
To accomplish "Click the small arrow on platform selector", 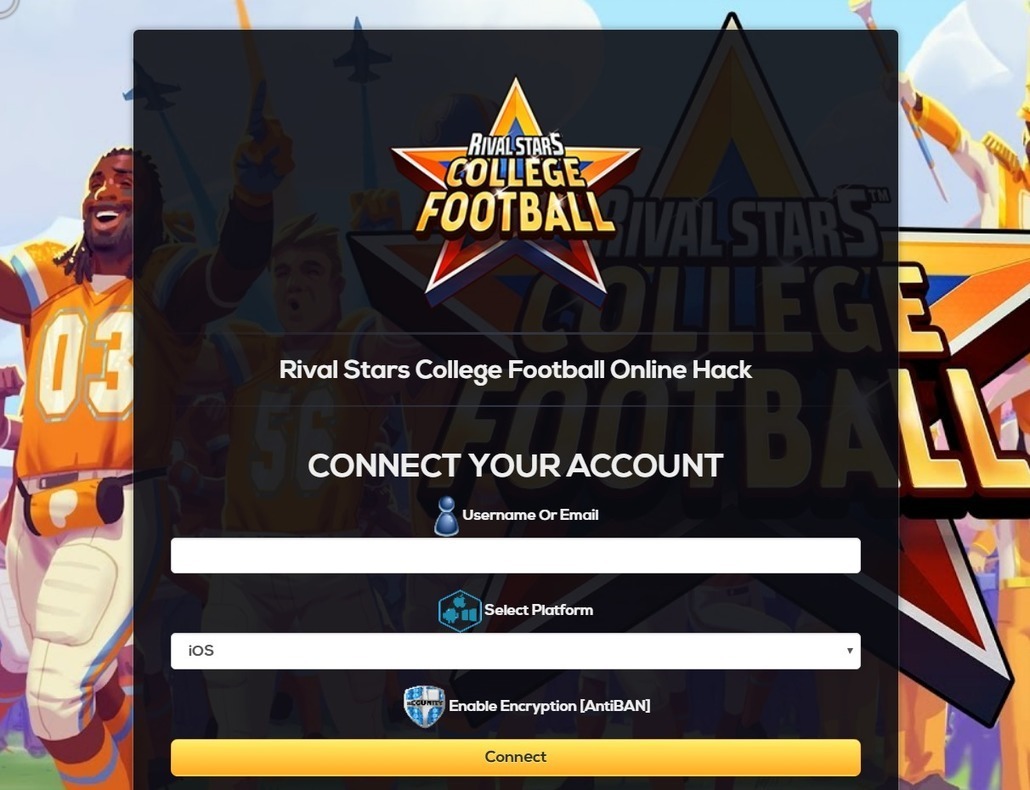I will (x=849, y=651).
